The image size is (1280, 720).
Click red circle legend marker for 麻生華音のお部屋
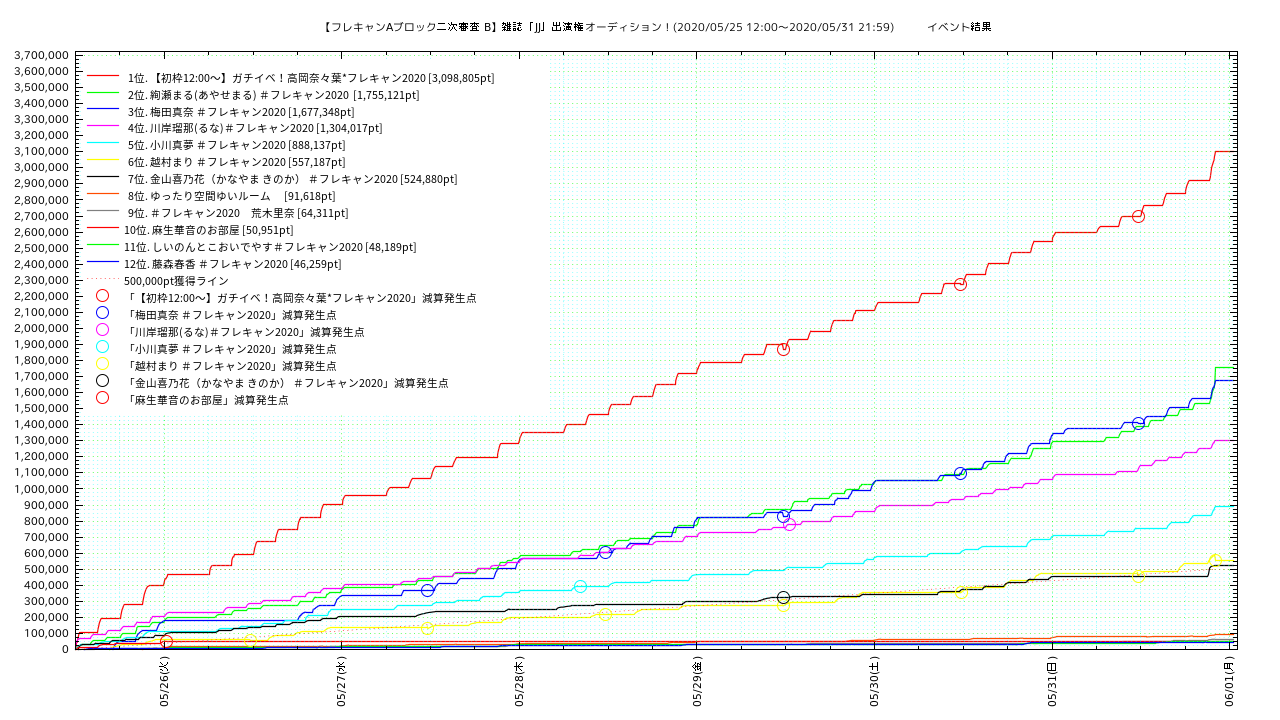(x=102, y=398)
